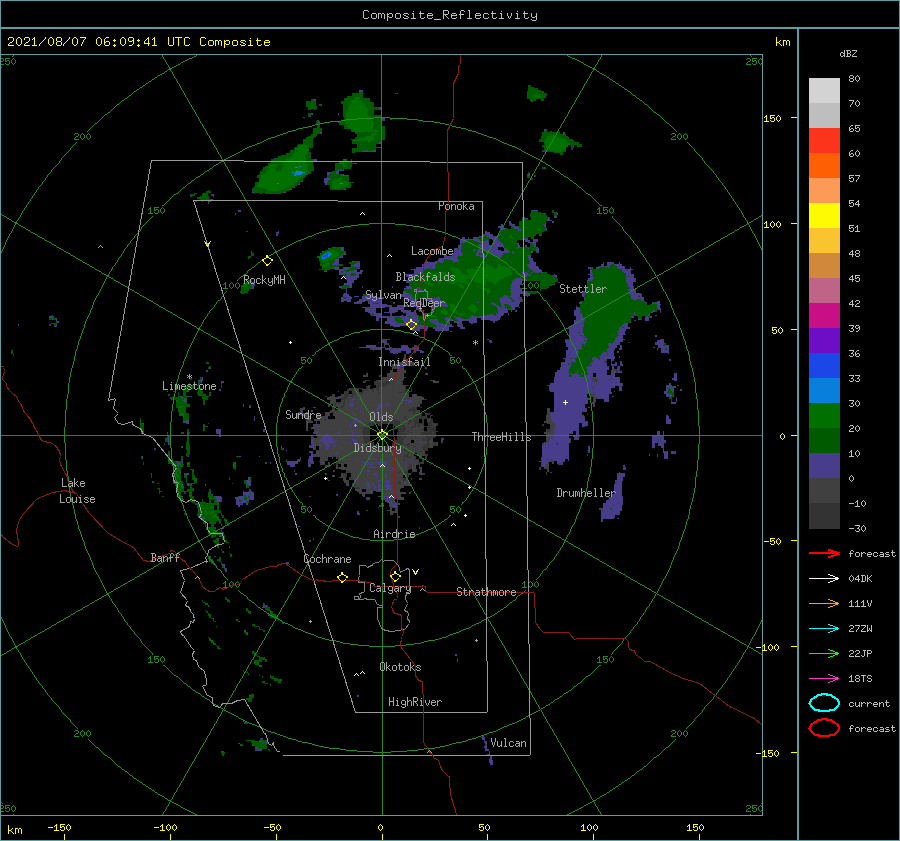
Task: Click the yellow diamond marker below Cochrane
Action: (342, 577)
